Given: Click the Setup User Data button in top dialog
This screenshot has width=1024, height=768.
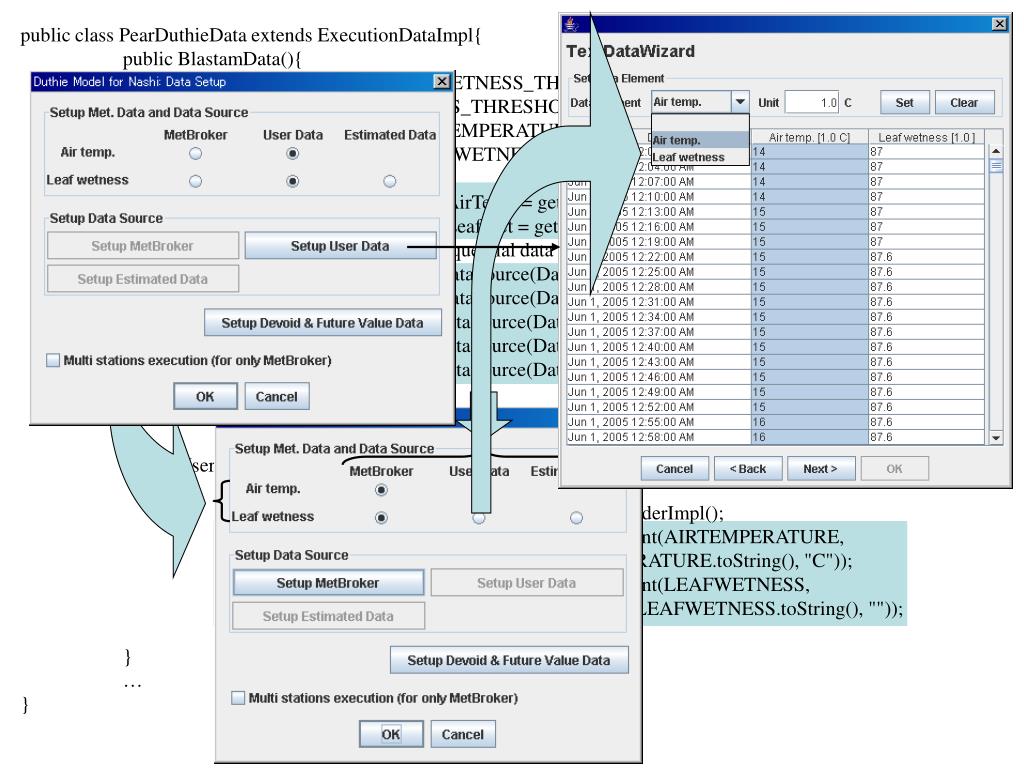Looking at the screenshot, I should [x=340, y=246].
